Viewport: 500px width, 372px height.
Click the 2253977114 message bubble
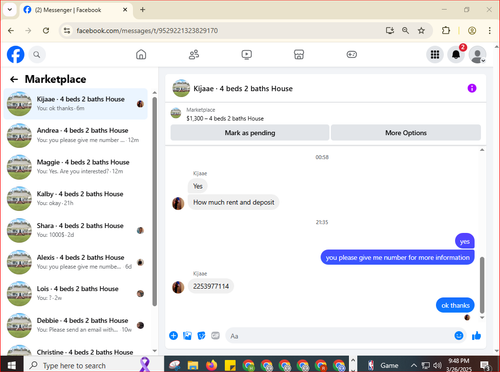tap(211, 286)
